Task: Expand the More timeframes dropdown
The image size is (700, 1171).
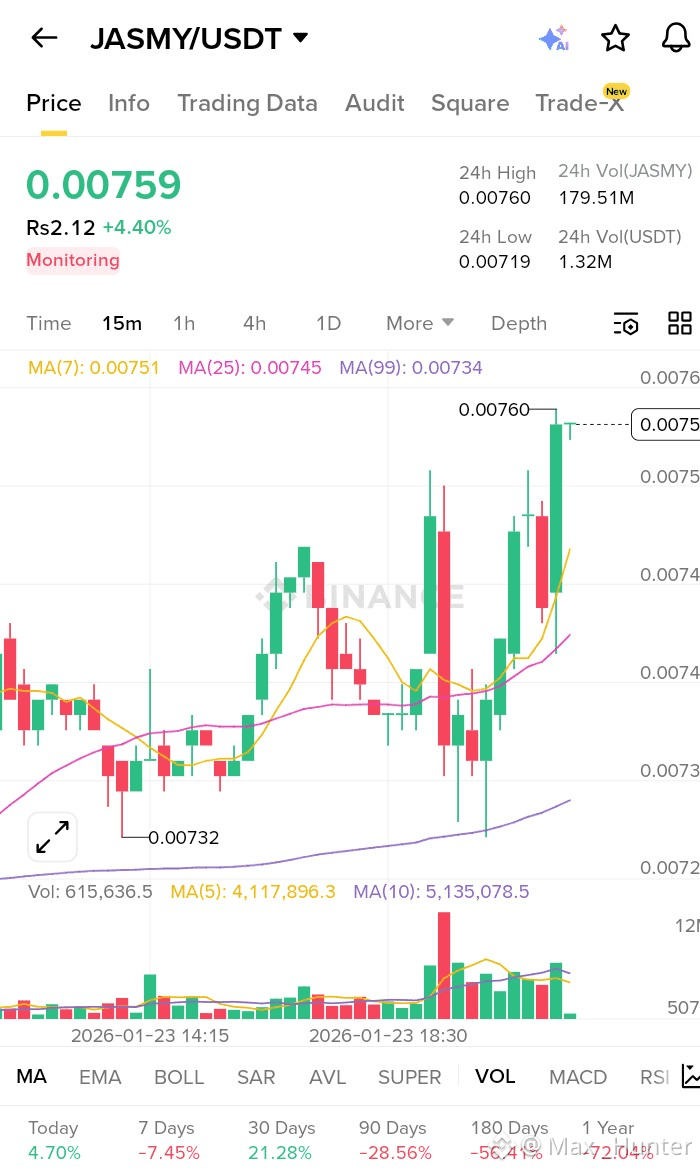Action: [x=420, y=323]
